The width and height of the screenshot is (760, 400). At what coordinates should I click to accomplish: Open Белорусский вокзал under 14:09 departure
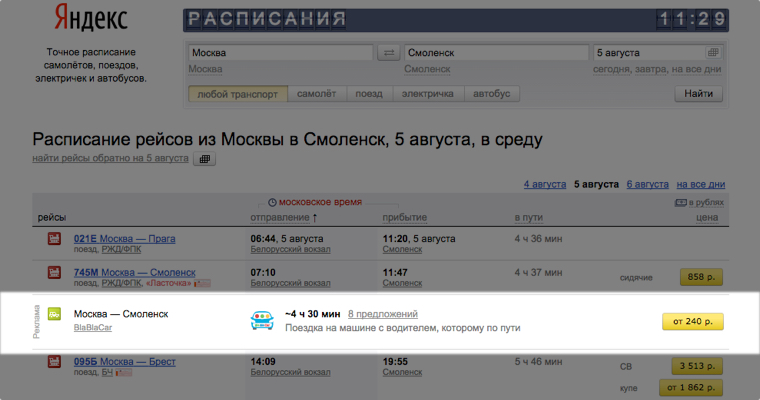click(x=290, y=372)
